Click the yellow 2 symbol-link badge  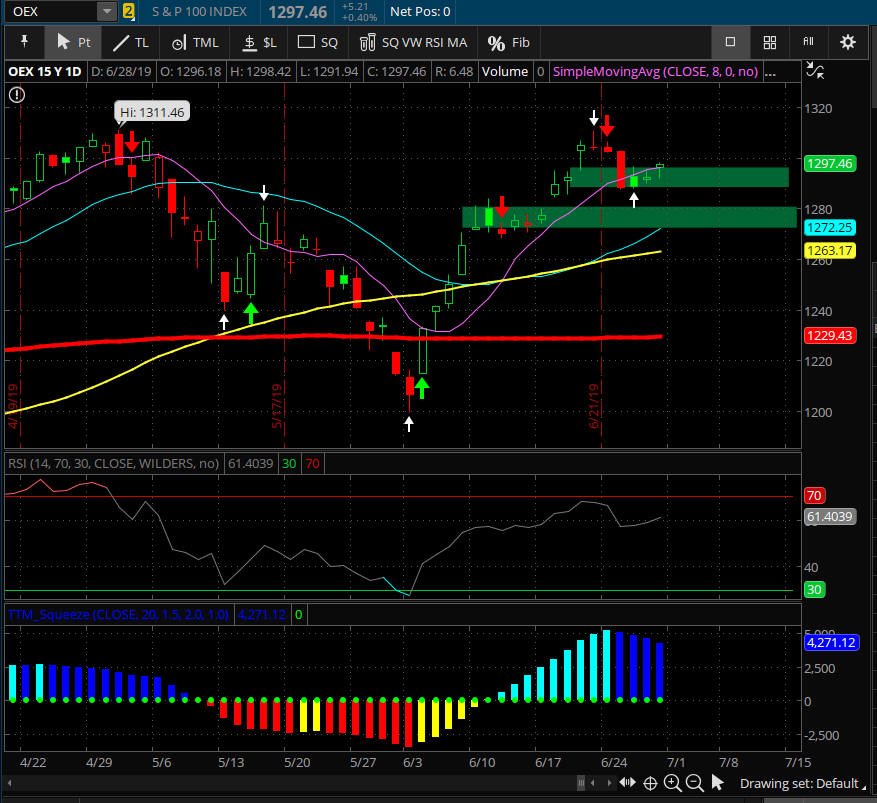point(129,11)
